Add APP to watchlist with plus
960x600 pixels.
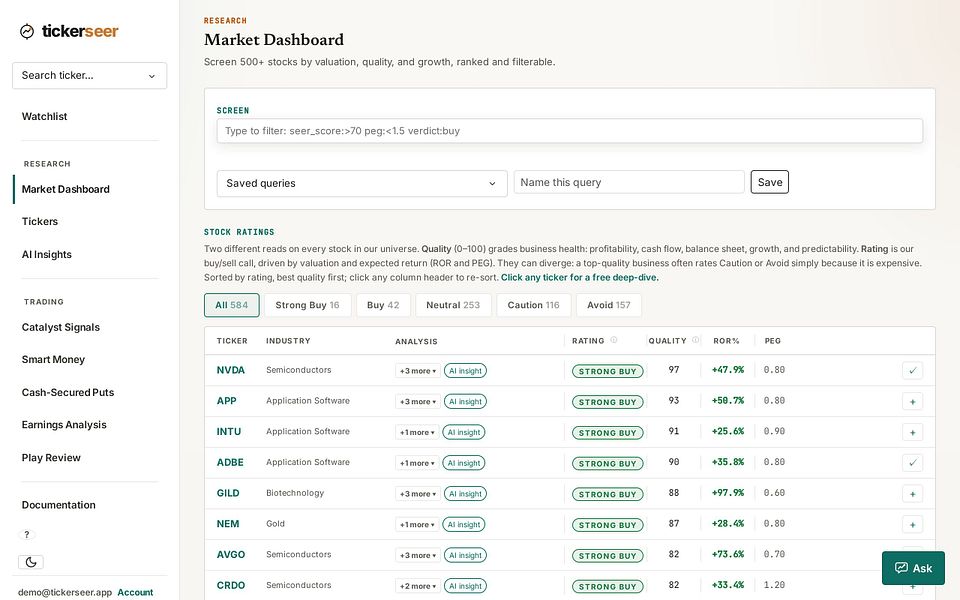click(912, 402)
